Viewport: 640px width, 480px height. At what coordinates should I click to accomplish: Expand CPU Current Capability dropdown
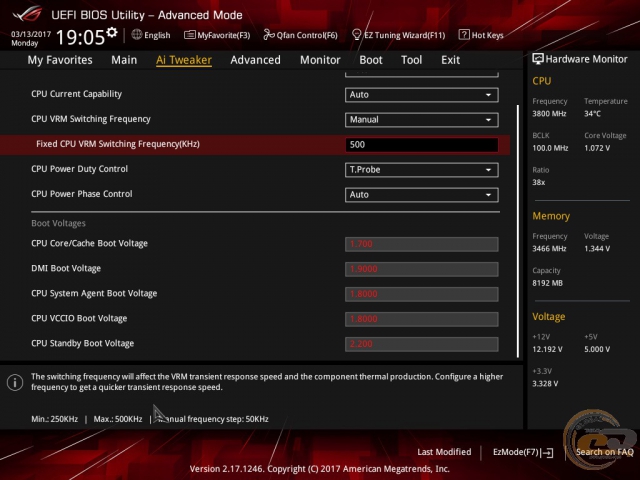(422, 95)
